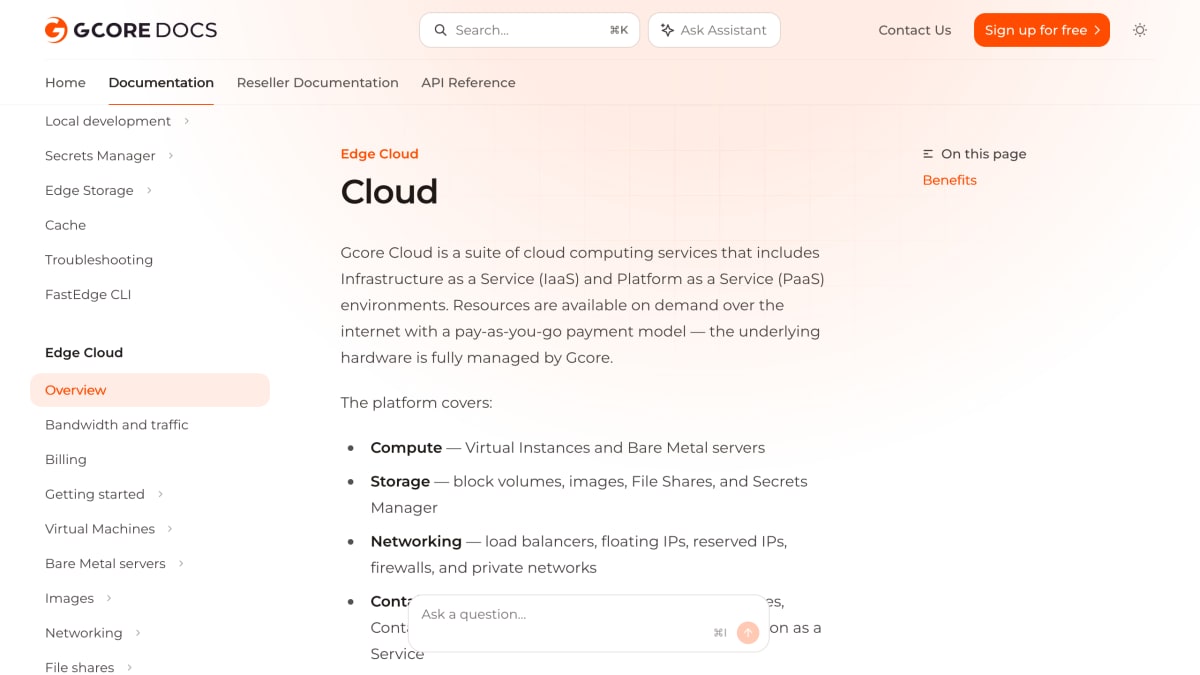1200x675 pixels.
Task: Expand Images chevron in sidebar
Action: pos(109,598)
